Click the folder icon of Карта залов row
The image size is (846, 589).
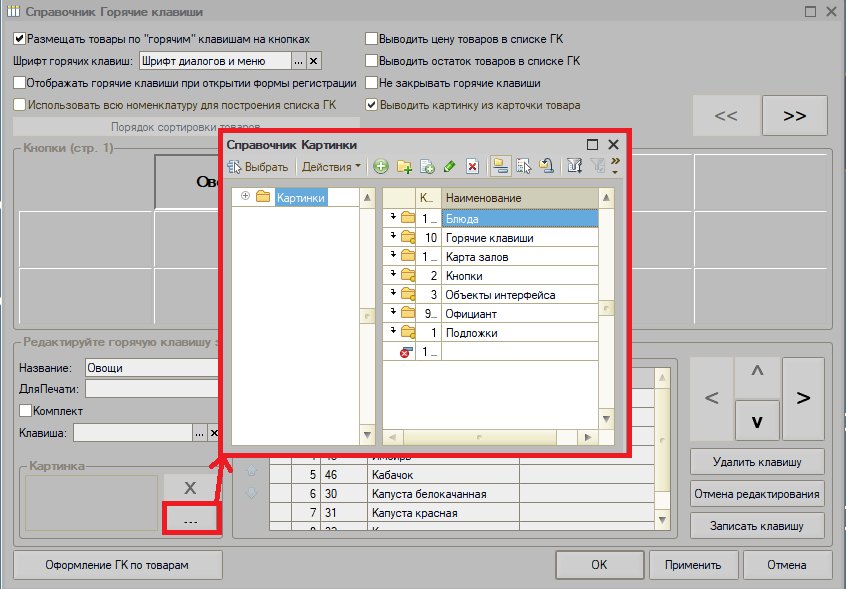click(408, 256)
